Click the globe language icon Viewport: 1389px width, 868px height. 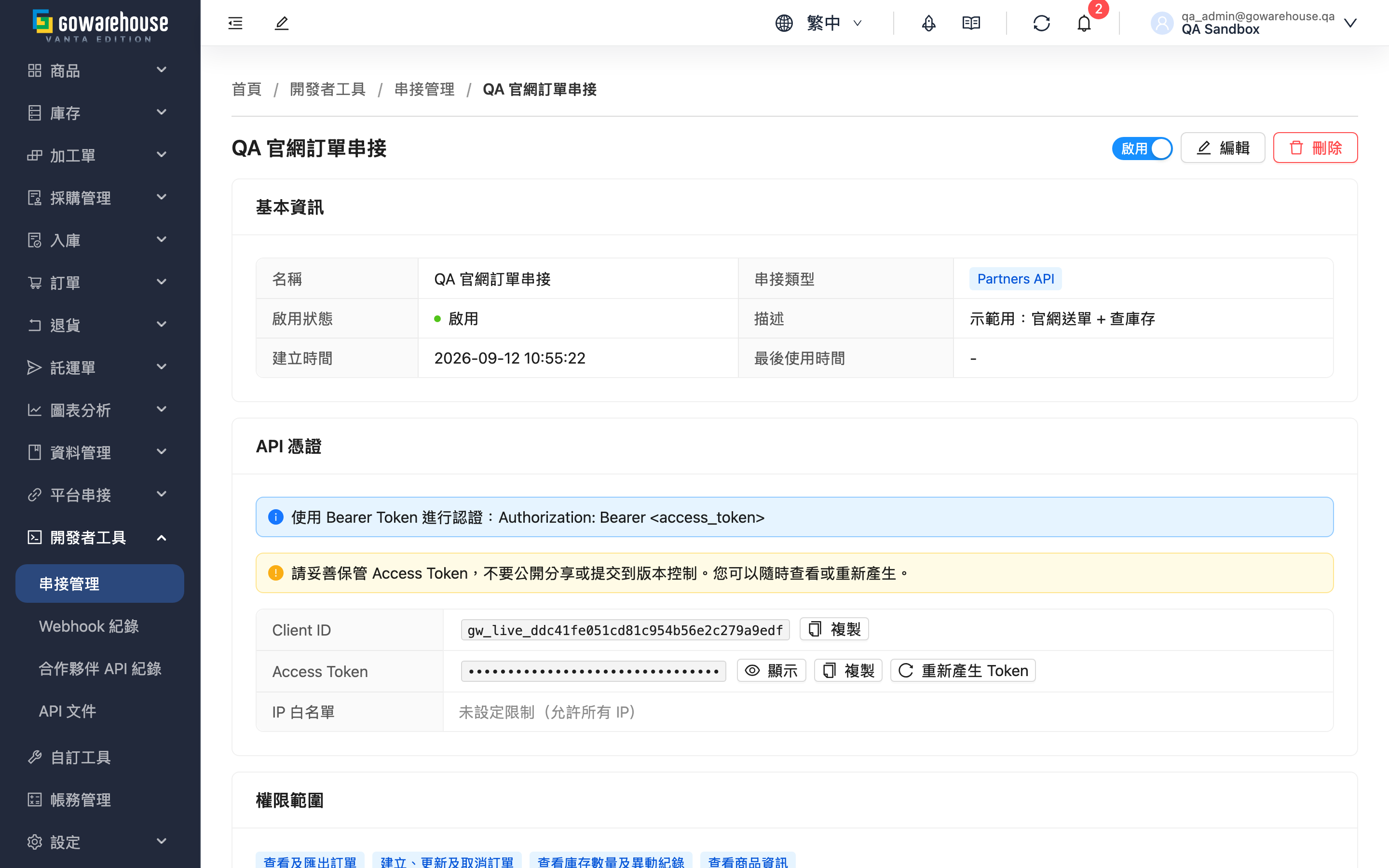coord(784,23)
